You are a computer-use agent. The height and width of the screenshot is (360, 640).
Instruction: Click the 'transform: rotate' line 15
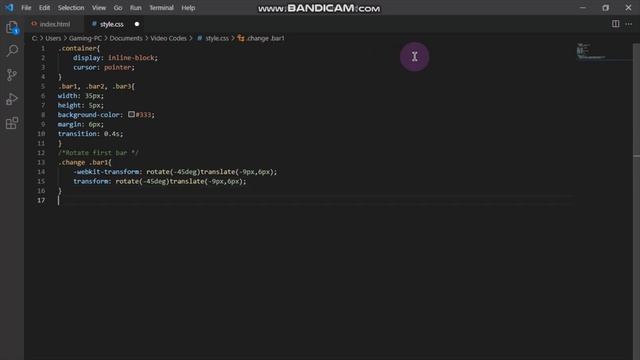click(160, 182)
